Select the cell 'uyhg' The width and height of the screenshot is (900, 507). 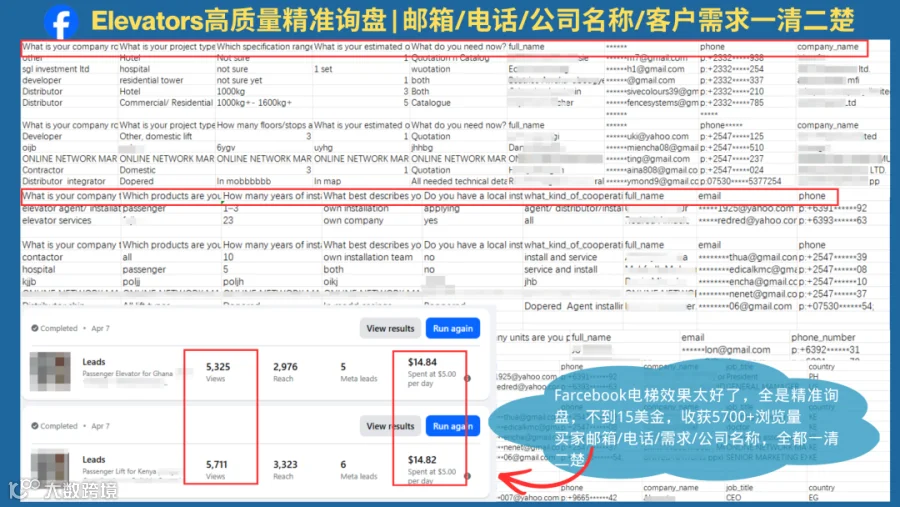pyautogui.click(x=324, y=148)
